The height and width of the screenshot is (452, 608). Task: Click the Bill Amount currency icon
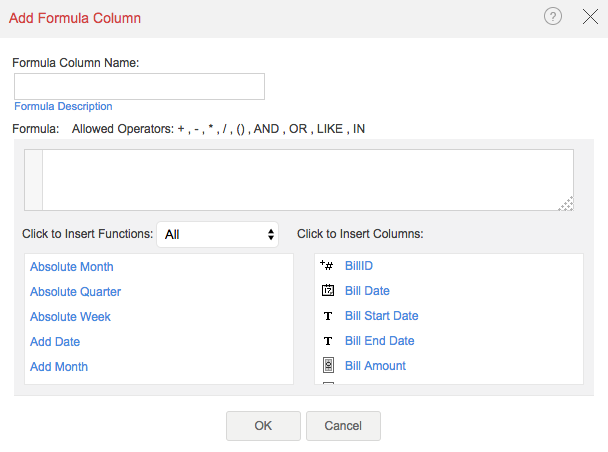(327, 366)
